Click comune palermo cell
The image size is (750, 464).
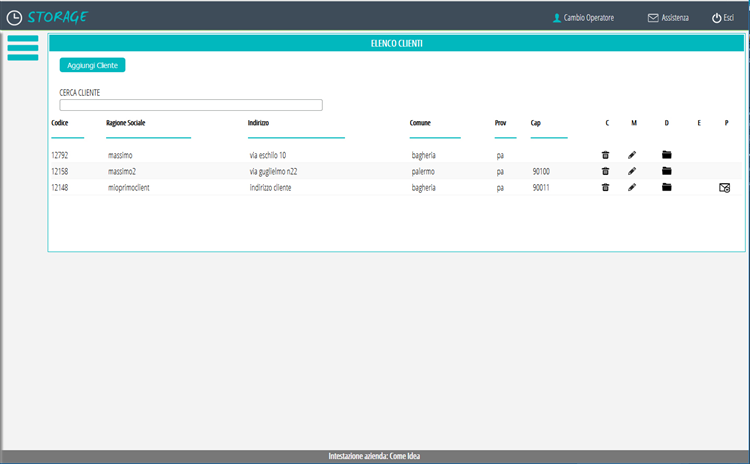[423, 171]
